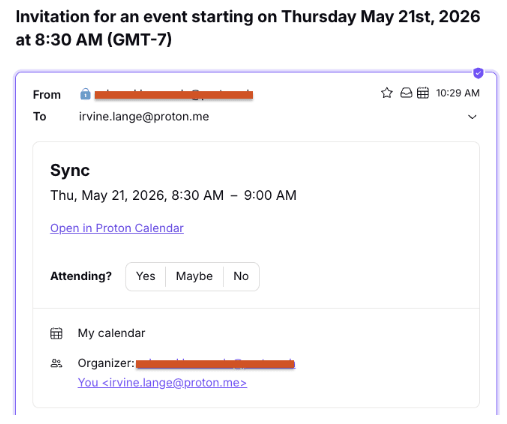The image size is (507, 424).
Task: Click the My calendar label
Action: [x=111, y=333]
